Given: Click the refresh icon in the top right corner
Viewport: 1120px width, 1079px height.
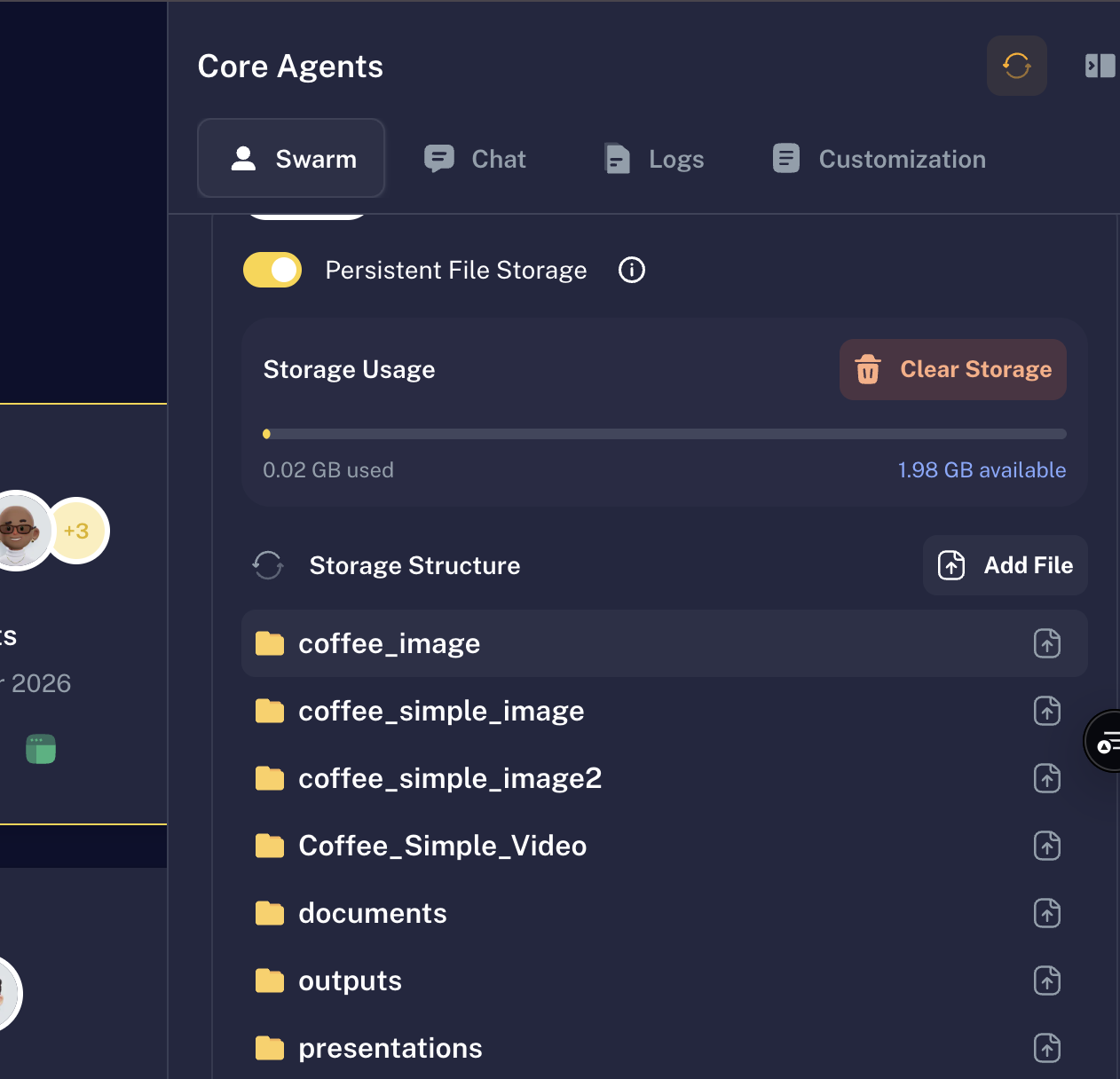Looking at the screenshot, I should point(1016,65).
